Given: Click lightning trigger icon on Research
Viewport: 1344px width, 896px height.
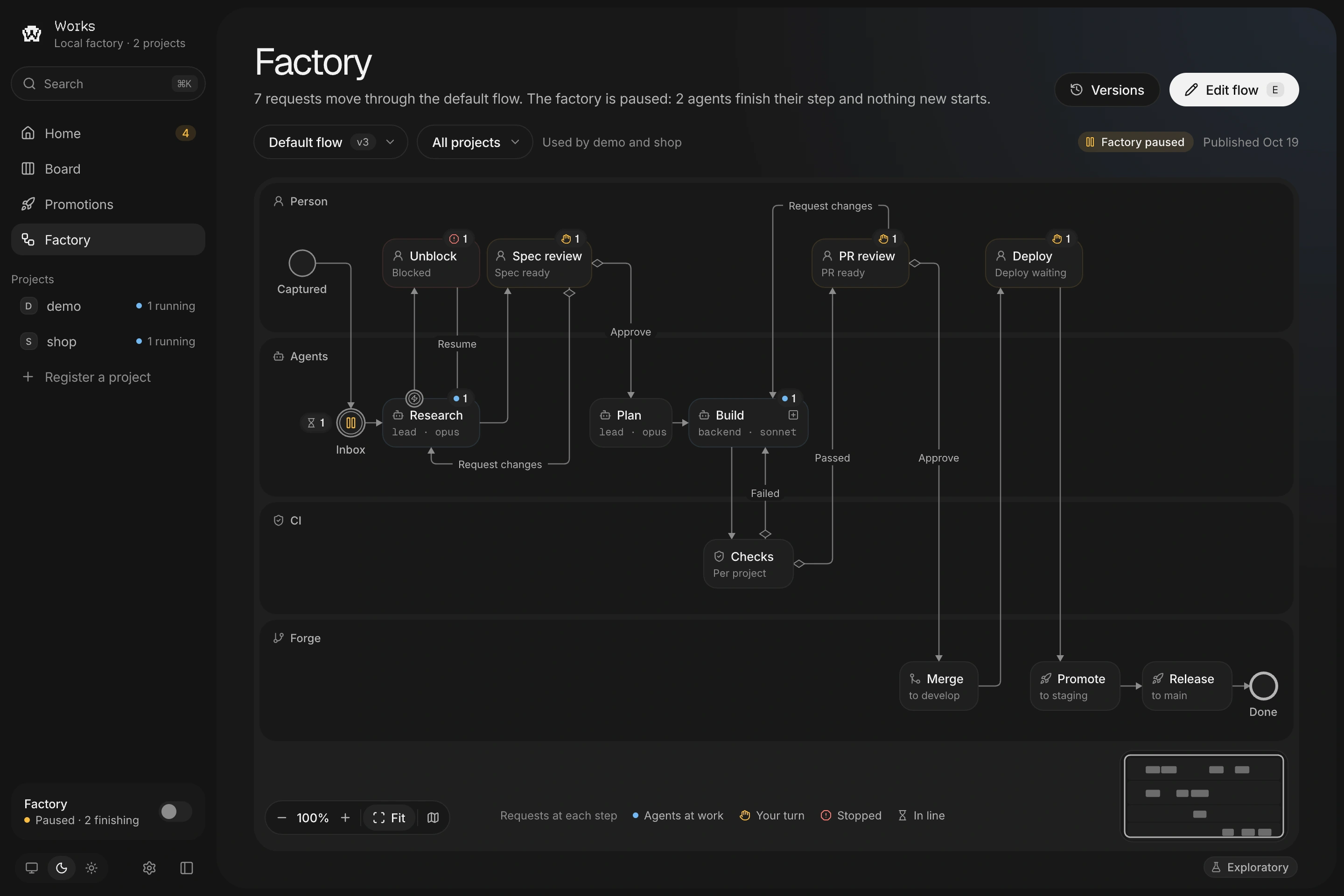Looking at the screenshot, I should tap(414, 398).
